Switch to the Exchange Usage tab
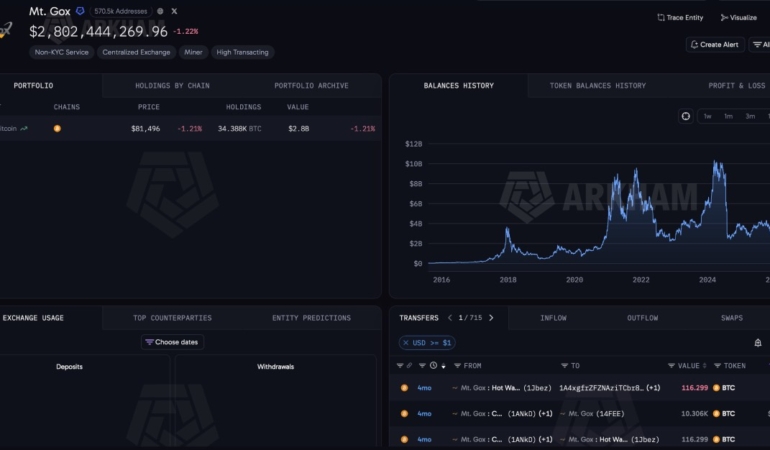This screenshot has width=770, height=450. coord(33,318)
